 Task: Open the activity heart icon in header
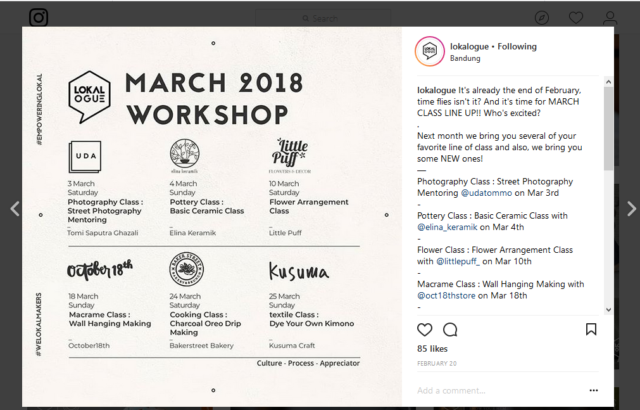[576, 18]
